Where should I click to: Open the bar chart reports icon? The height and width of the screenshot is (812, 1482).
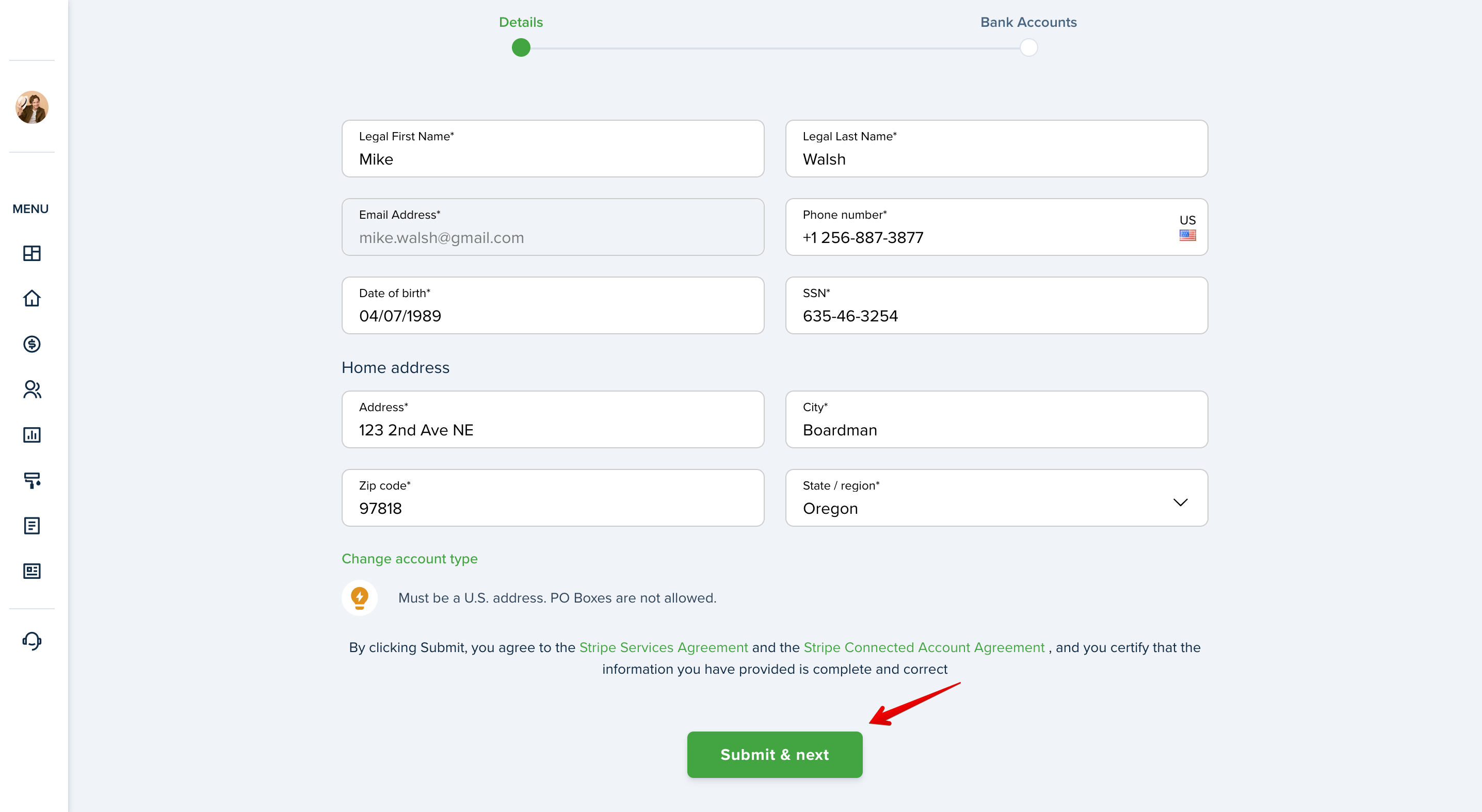pos(31,435)
